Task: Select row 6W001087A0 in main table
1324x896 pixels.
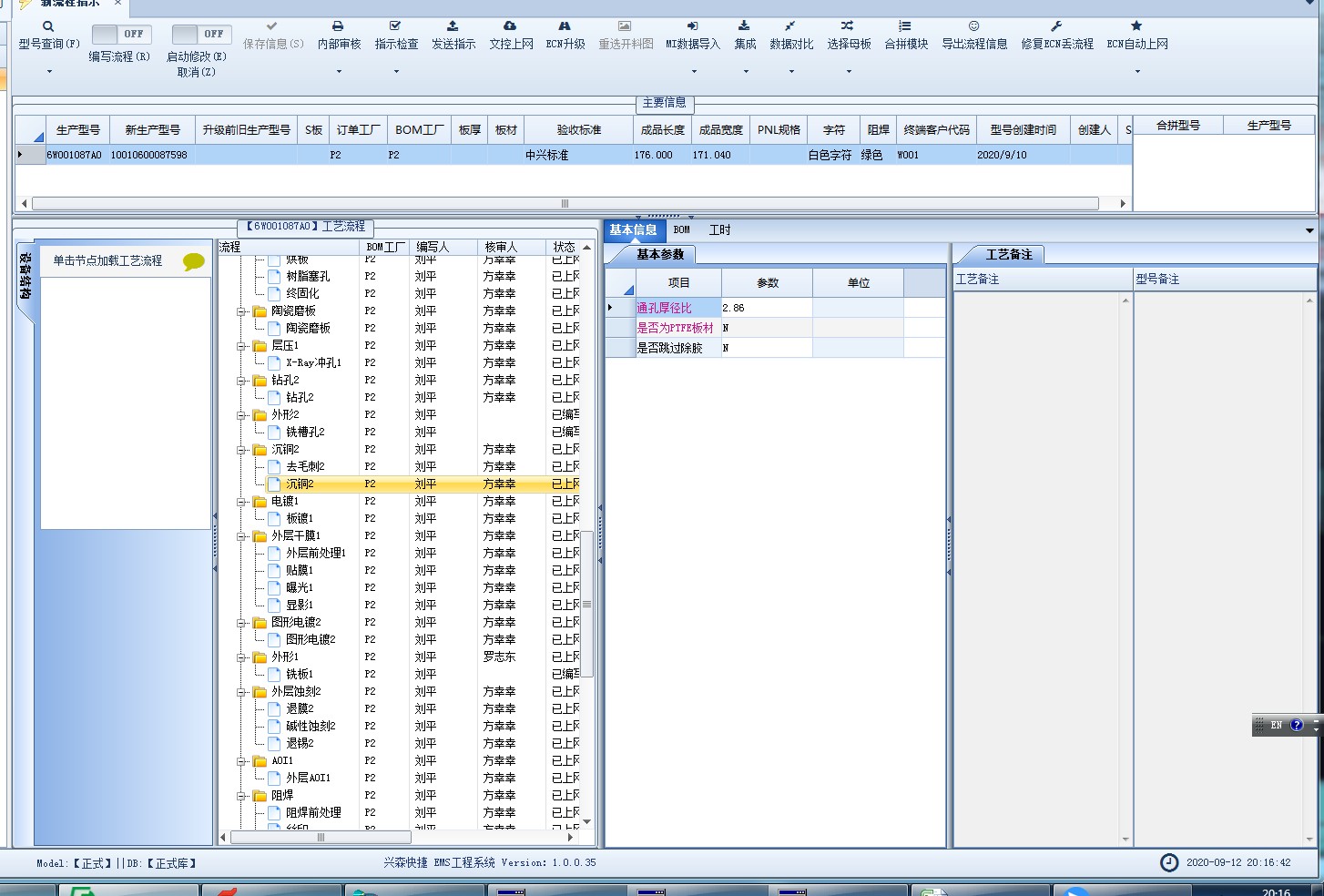Action: pyautogui.click(x=574, y=156)
